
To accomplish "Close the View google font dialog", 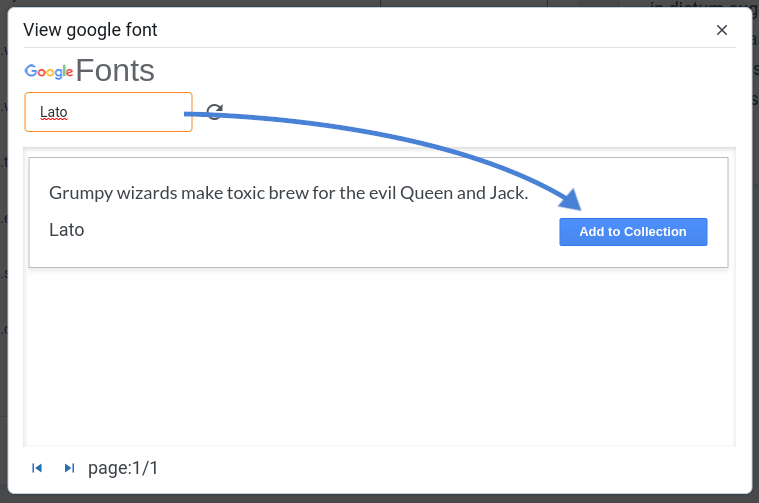I will coord(722,30).
